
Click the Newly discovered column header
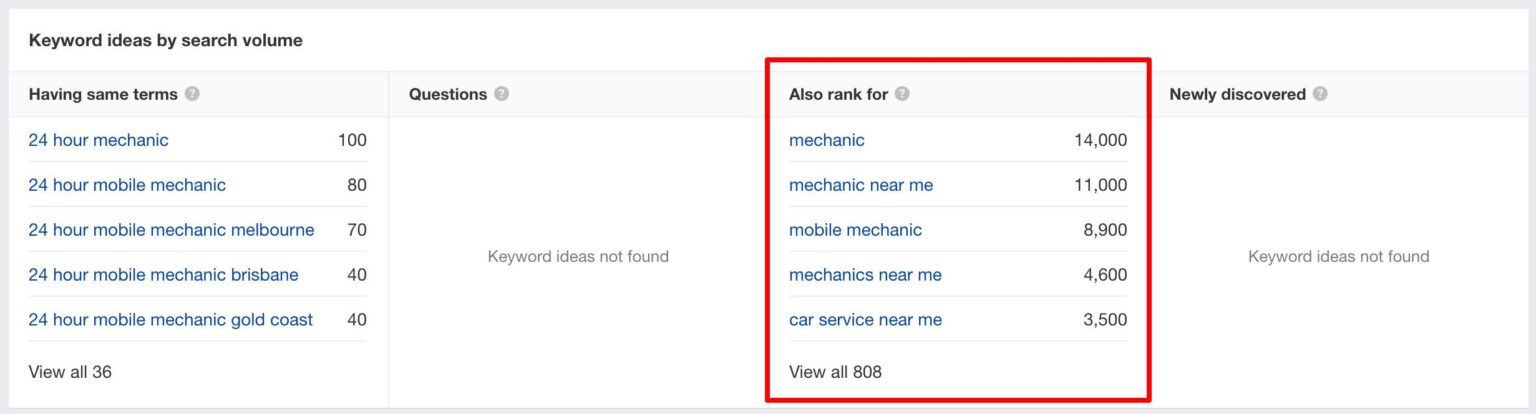(x=1237, y=94)
